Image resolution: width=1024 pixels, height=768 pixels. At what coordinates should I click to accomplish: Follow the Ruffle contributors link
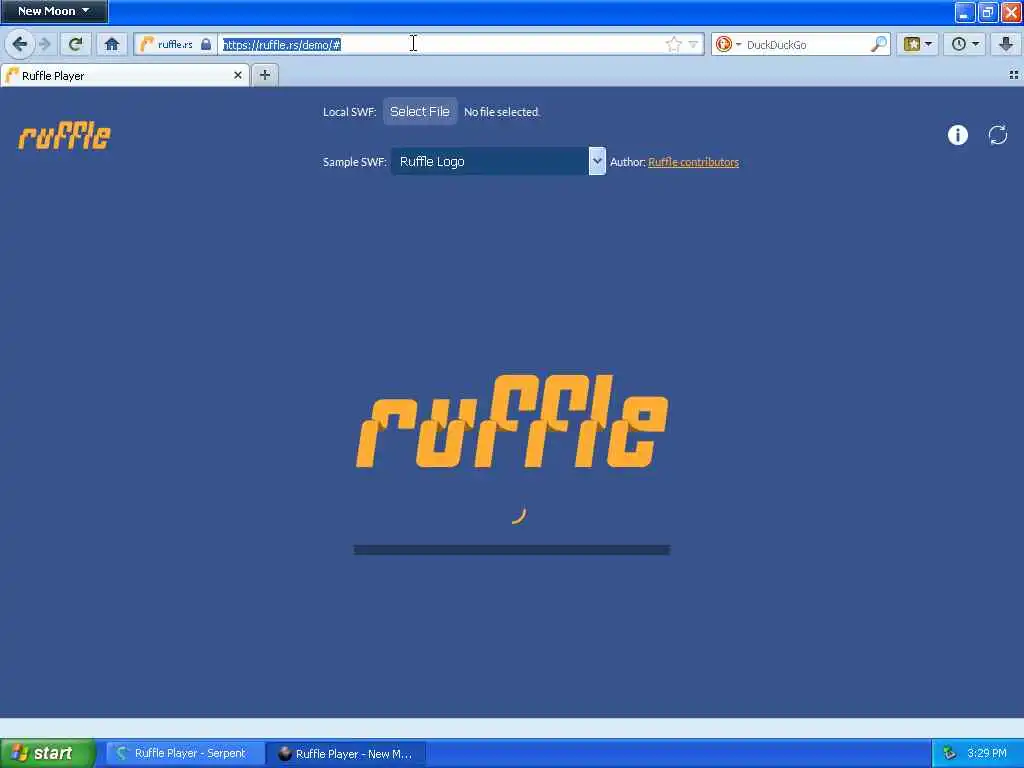pyautogui.click(x=694, y=162)
